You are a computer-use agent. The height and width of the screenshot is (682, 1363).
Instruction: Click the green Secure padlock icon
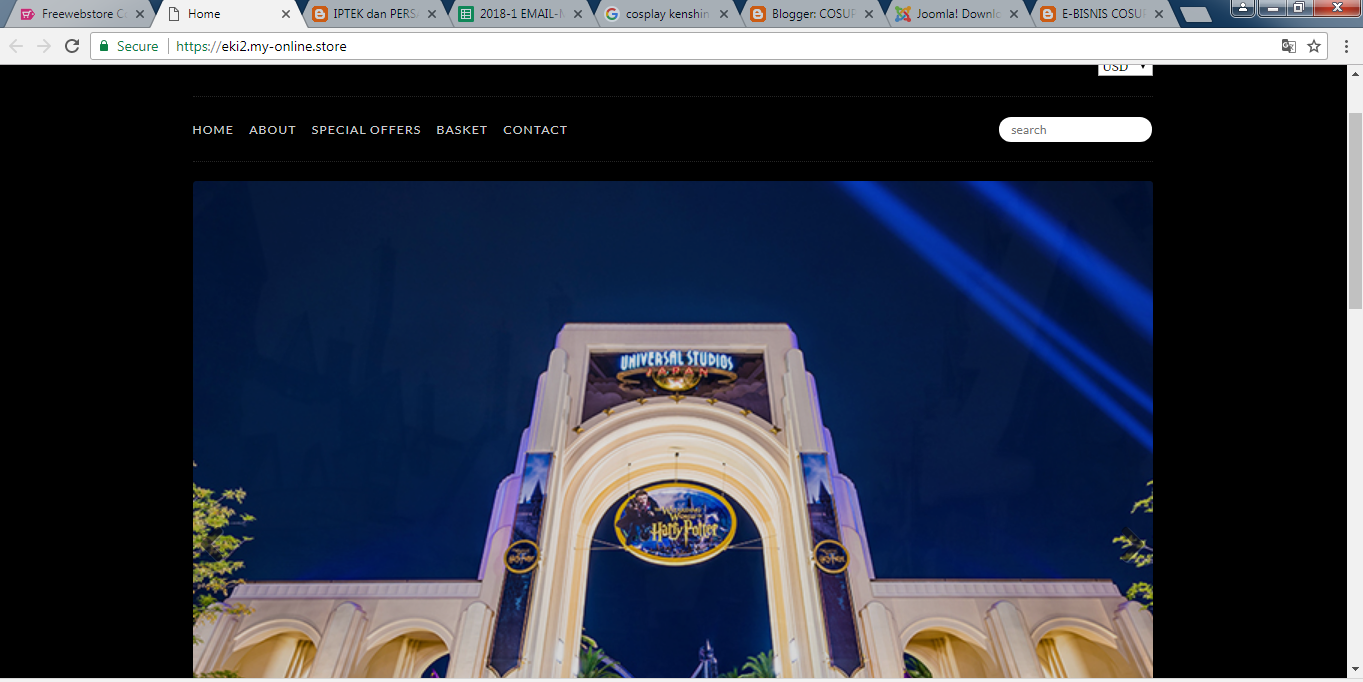pos(104,46)
